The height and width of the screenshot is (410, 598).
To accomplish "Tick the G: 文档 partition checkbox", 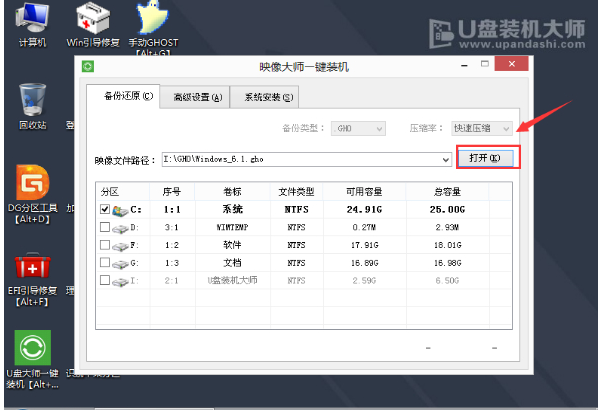I will 105,262.
